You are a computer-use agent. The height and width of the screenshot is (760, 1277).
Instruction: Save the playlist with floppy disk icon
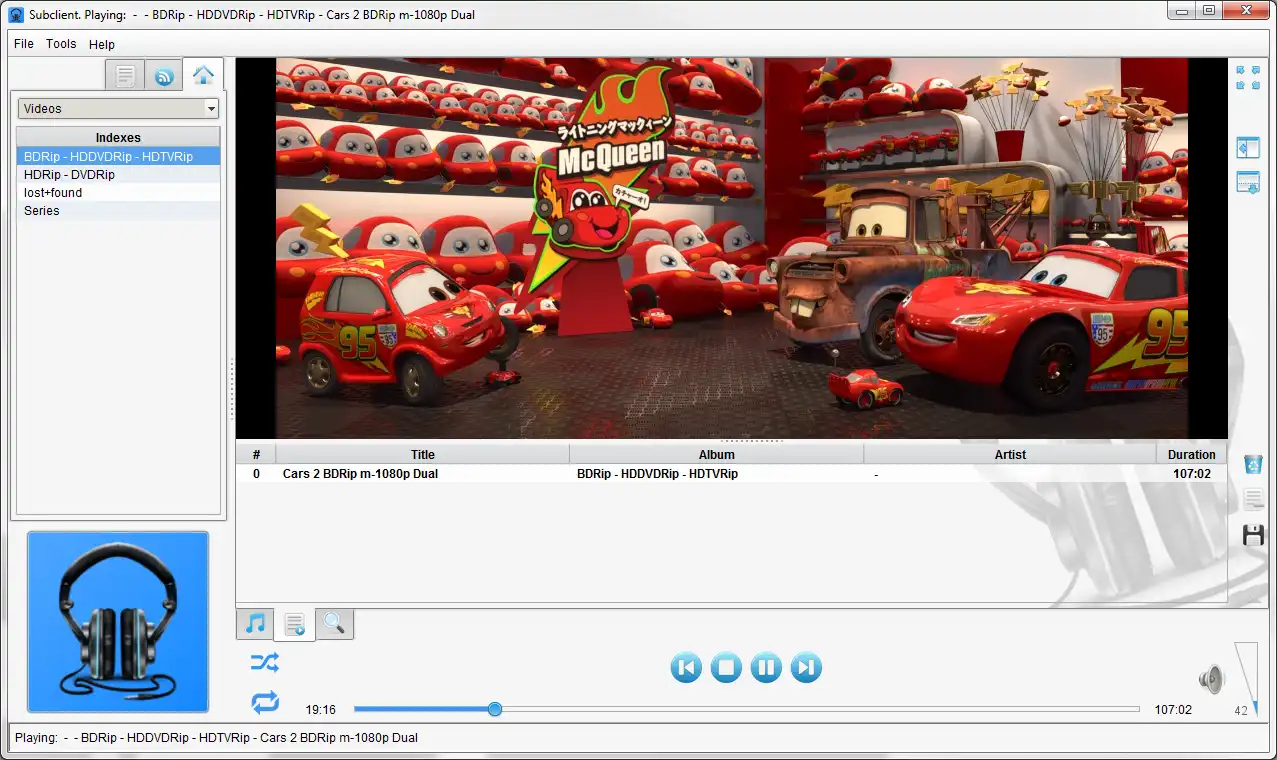click(1252, 535)
